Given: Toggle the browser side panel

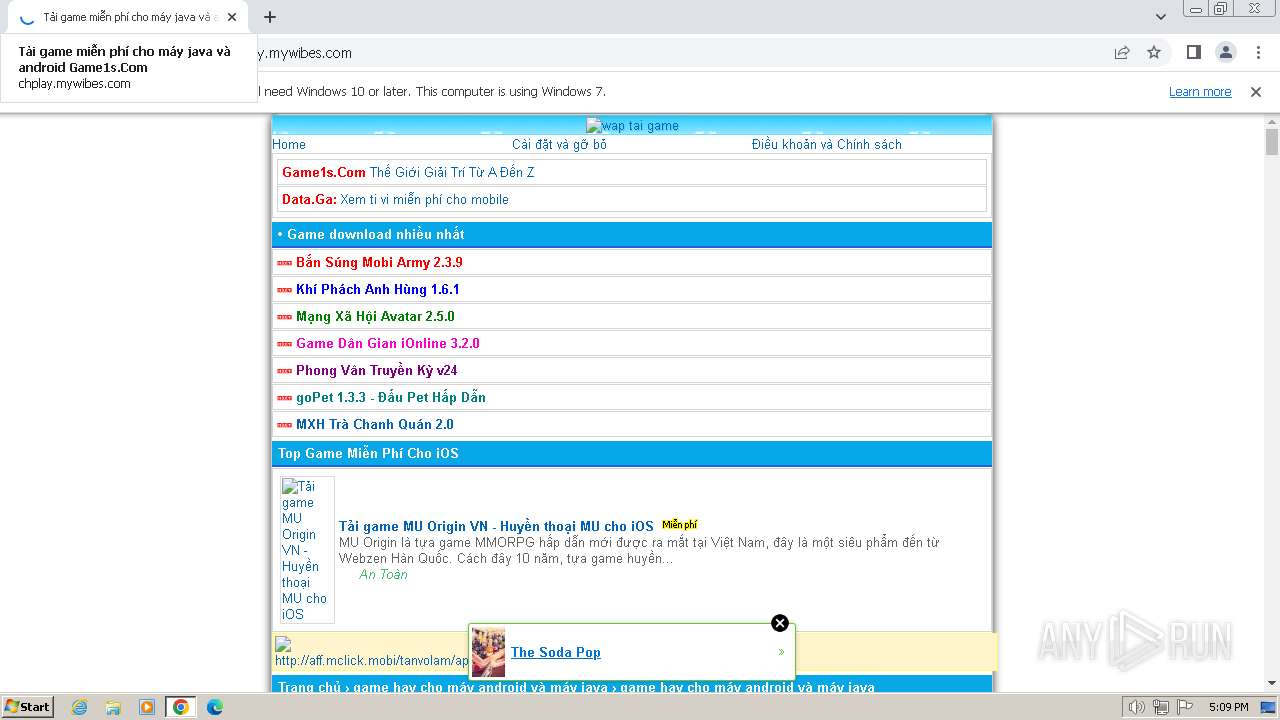Looking at the screenshot, I should click(x=1193, y=53).
